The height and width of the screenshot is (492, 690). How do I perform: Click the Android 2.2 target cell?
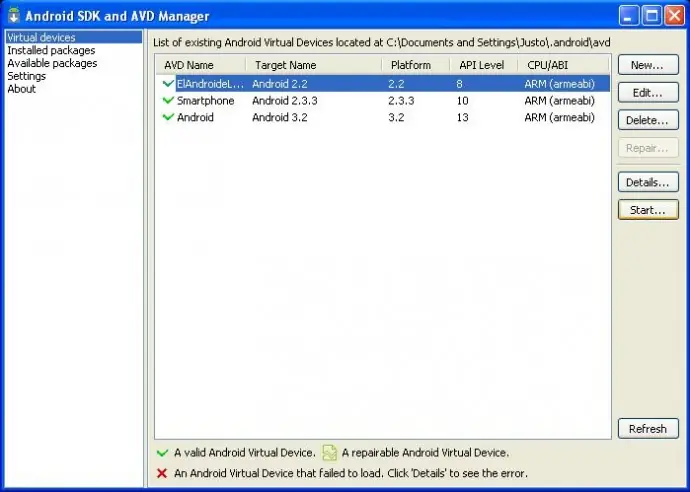coord(280,84)
